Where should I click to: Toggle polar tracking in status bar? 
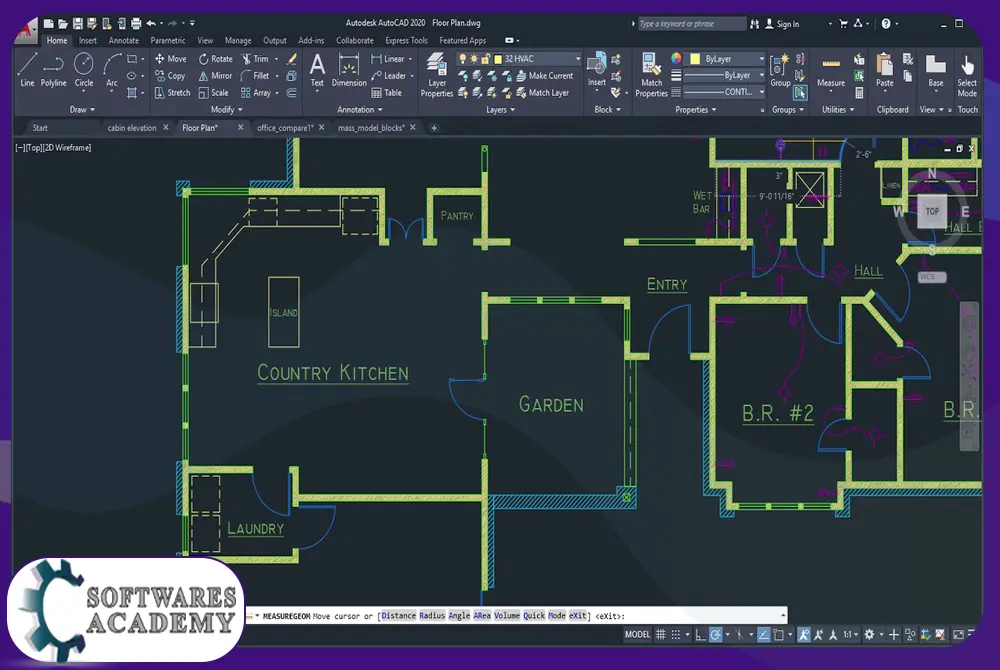click(716, 634)
